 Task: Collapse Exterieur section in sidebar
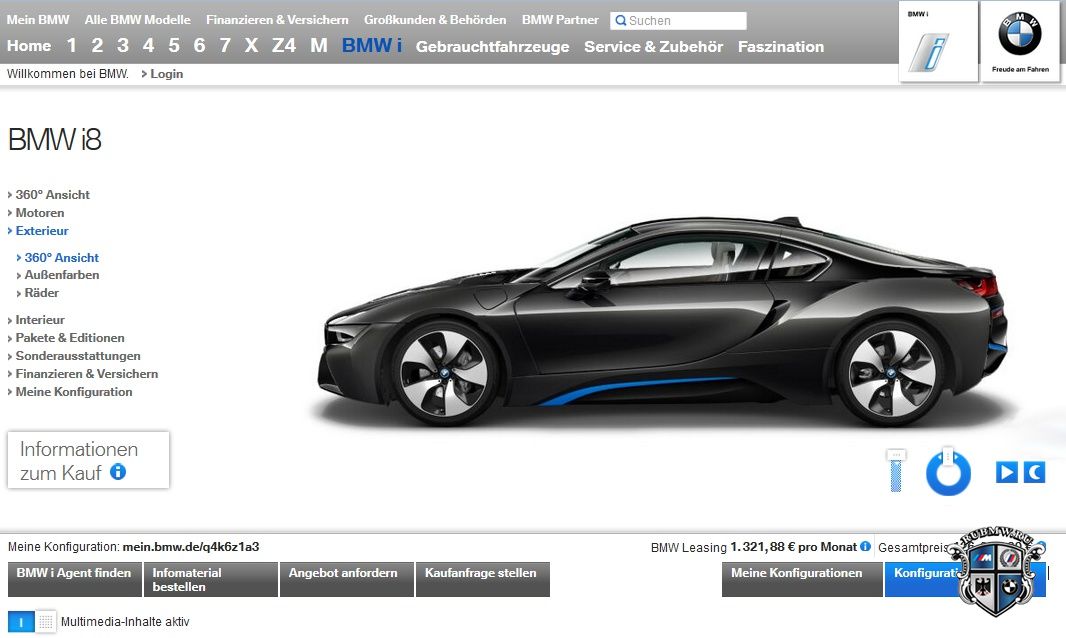[x=38, y=231]
